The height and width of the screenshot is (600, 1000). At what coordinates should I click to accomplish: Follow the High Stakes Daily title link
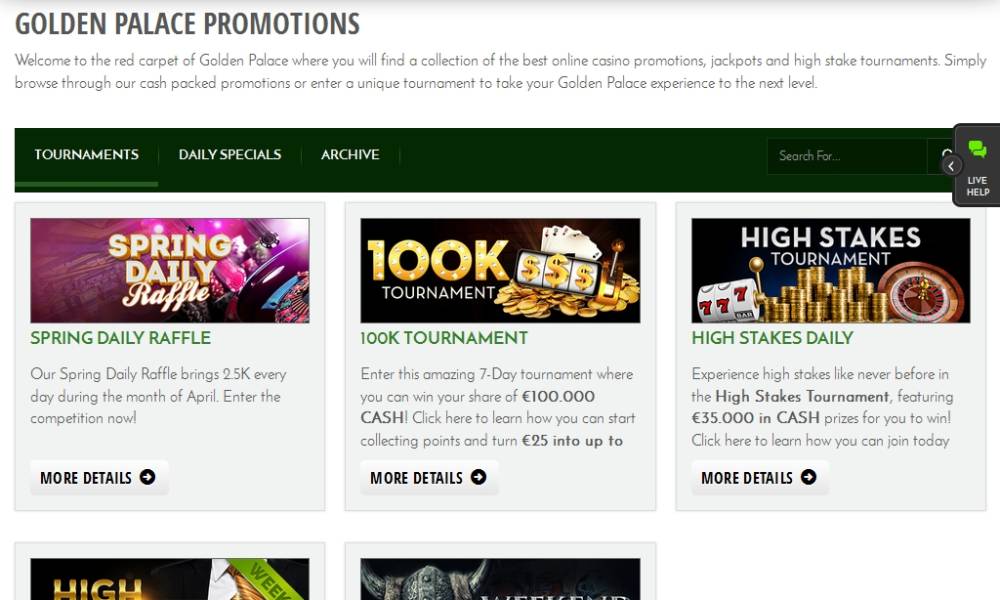coord(772,338)
